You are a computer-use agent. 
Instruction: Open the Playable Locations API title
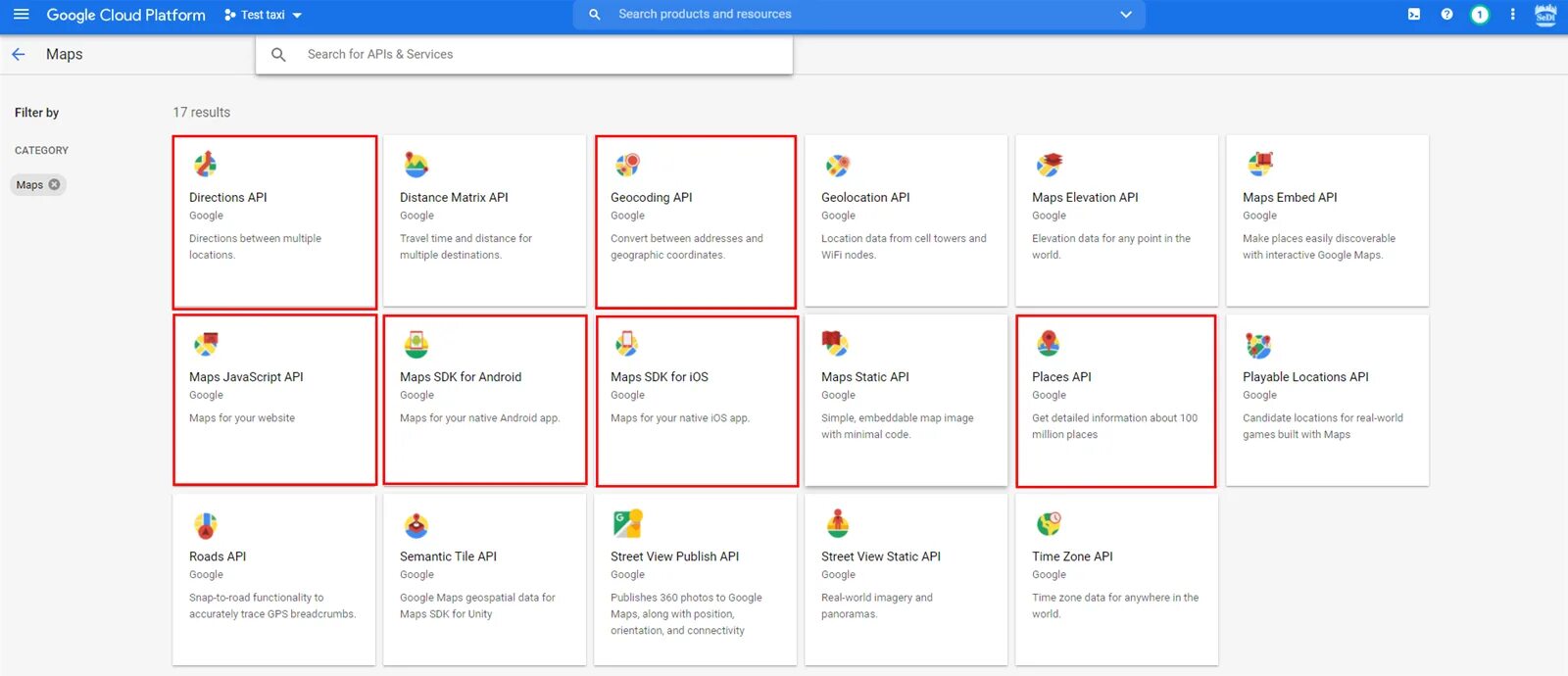click(1305, 376)
